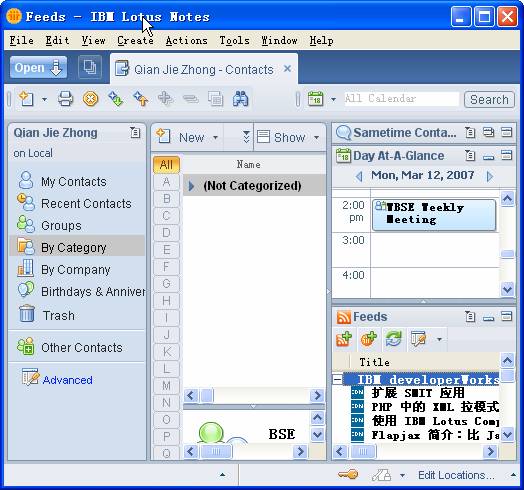Click the printer icon in toolbar
The image size is (524, 490).
[x=65, y=99]
